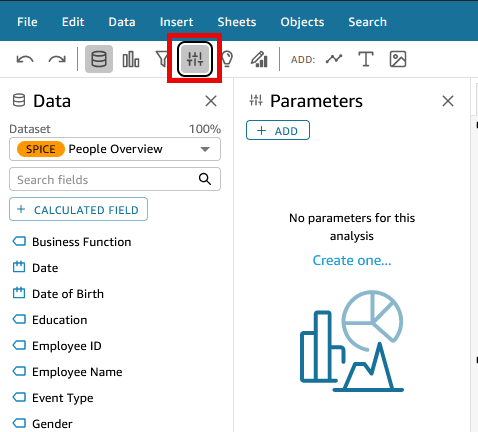Viewport: 478px width, 432px height.
Task: Open the Sheets menu
Action: [237, 22]
